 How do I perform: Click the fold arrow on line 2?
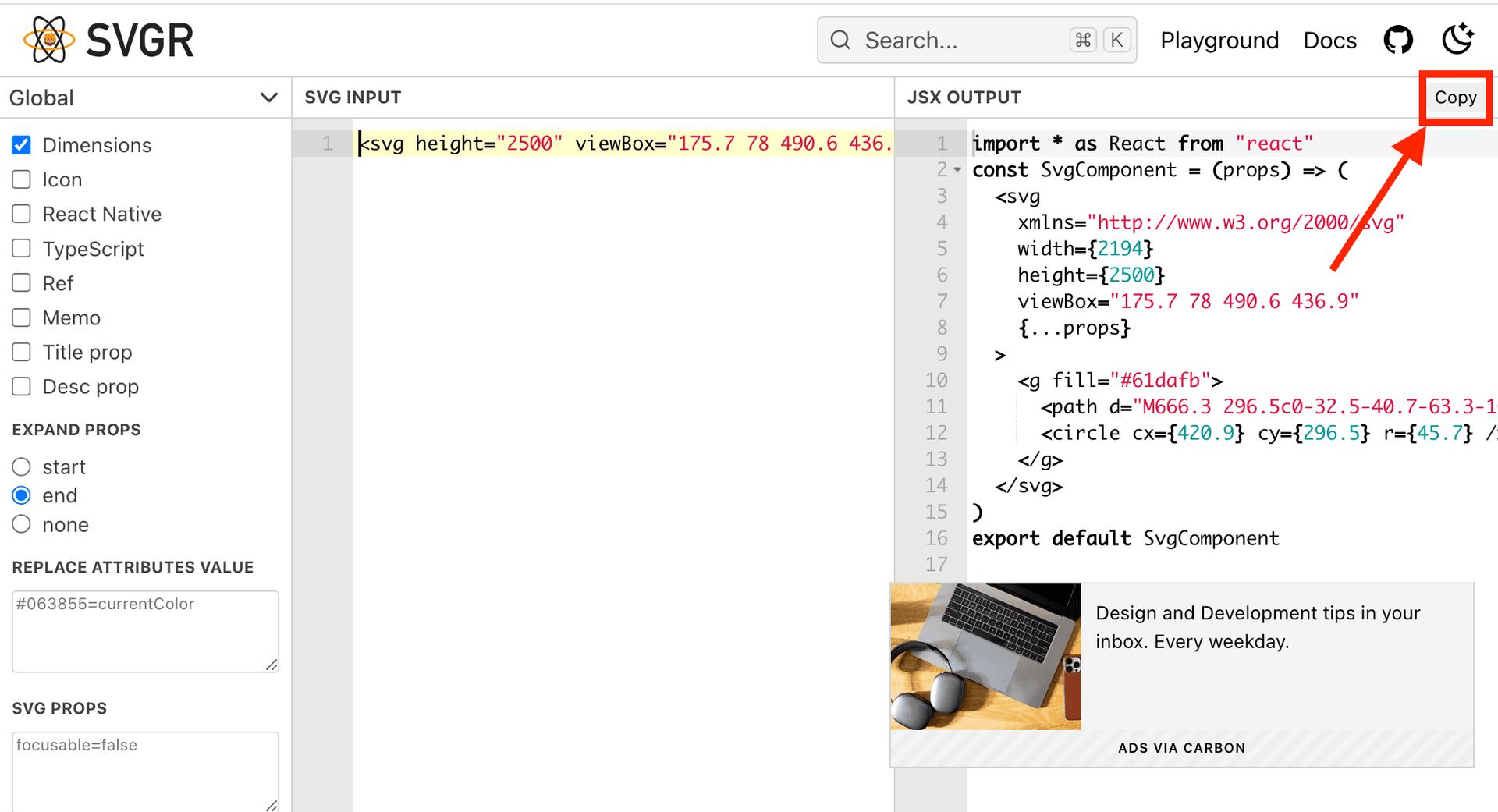(957, 170)
